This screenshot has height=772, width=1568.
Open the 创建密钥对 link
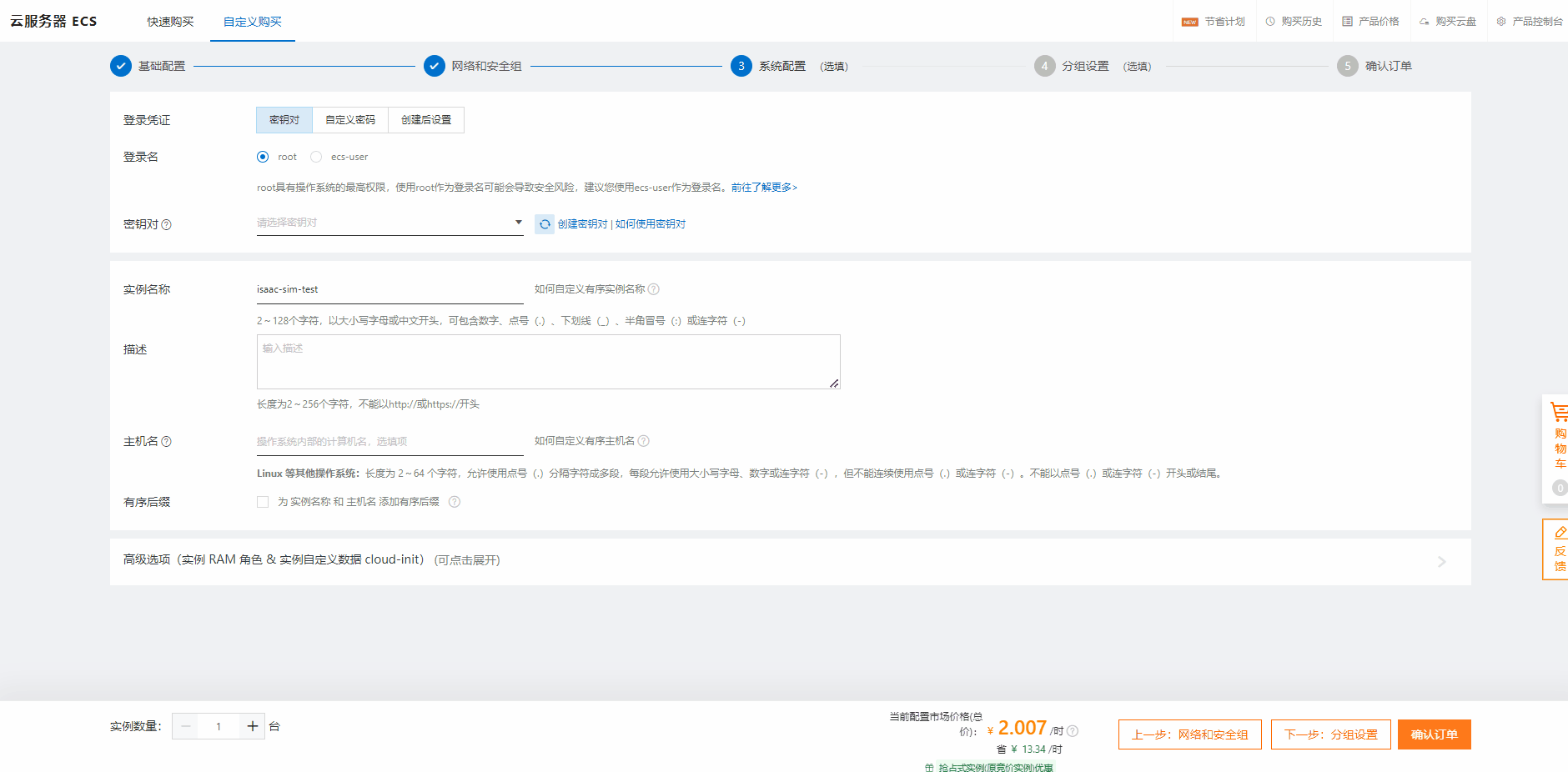580,223
